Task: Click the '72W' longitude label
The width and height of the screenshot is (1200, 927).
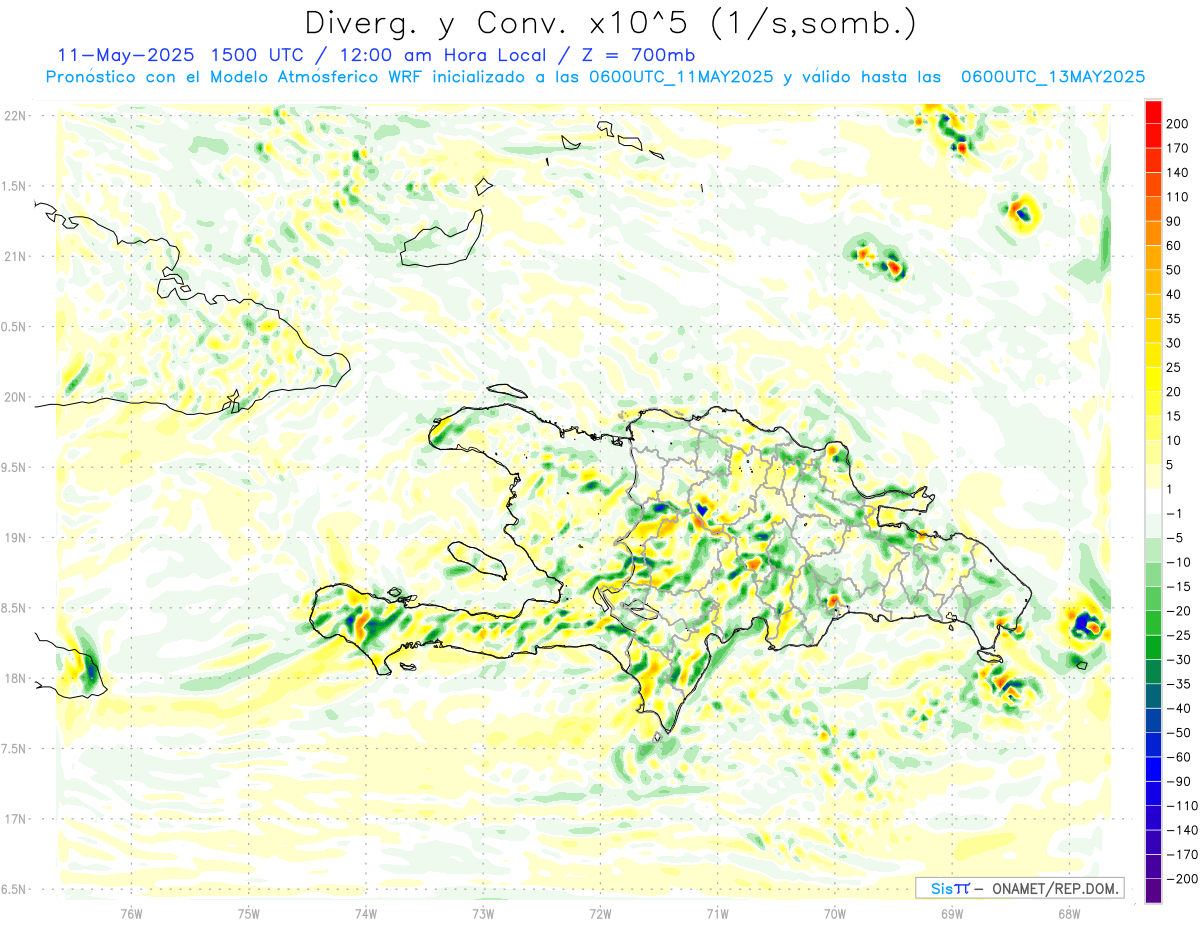Action: pyautogui.click(x=600, y=912)
